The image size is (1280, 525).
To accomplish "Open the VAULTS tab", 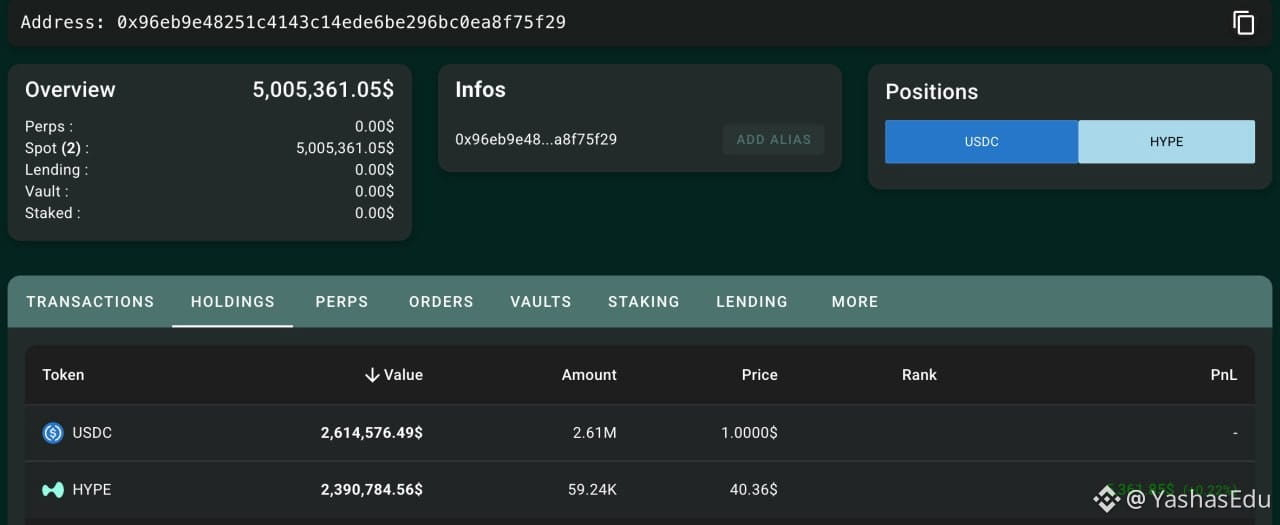I will tap(541, 301).
